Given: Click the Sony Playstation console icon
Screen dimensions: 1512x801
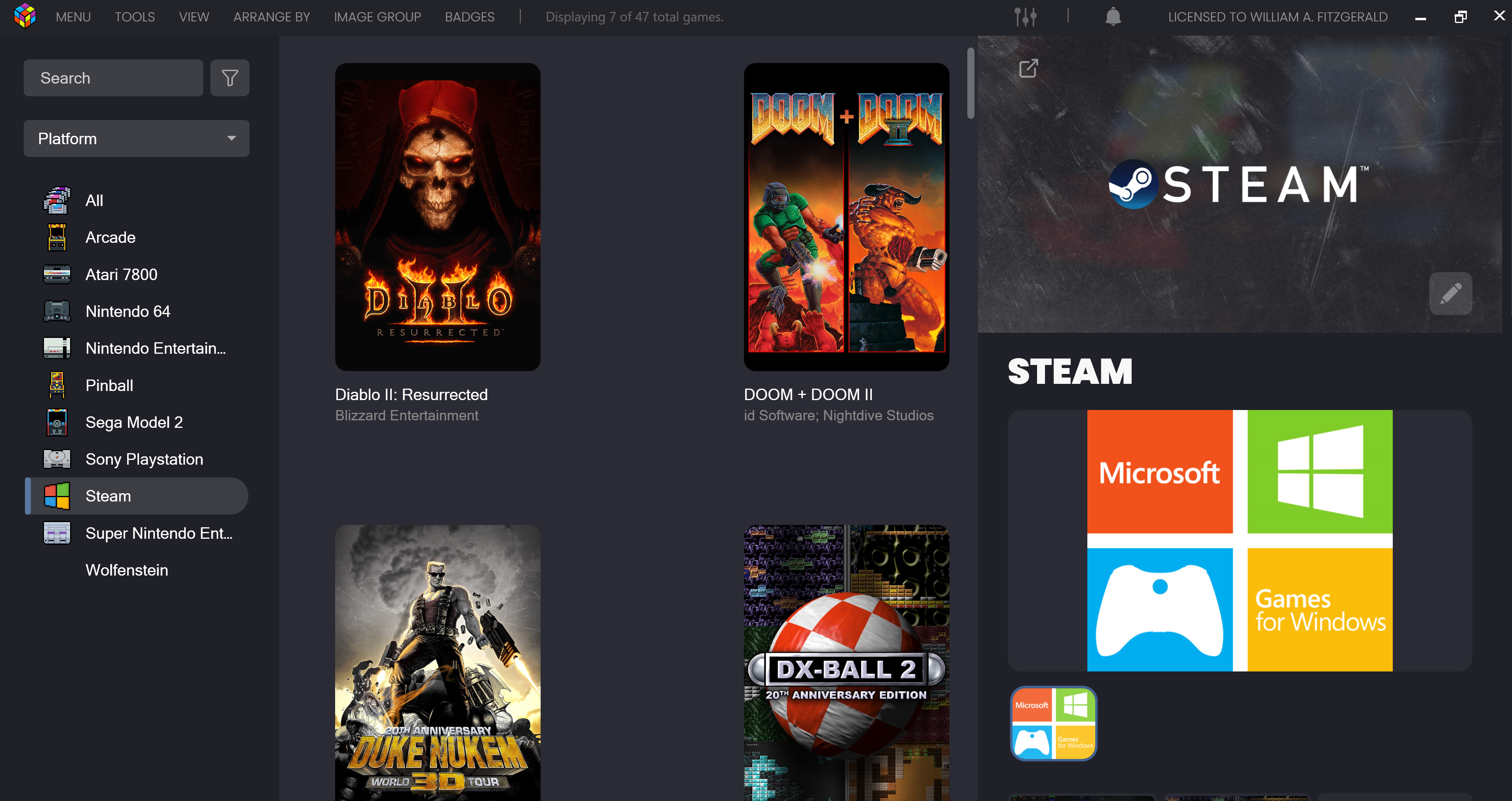Looking at the screenshot, I should [57, 459].
